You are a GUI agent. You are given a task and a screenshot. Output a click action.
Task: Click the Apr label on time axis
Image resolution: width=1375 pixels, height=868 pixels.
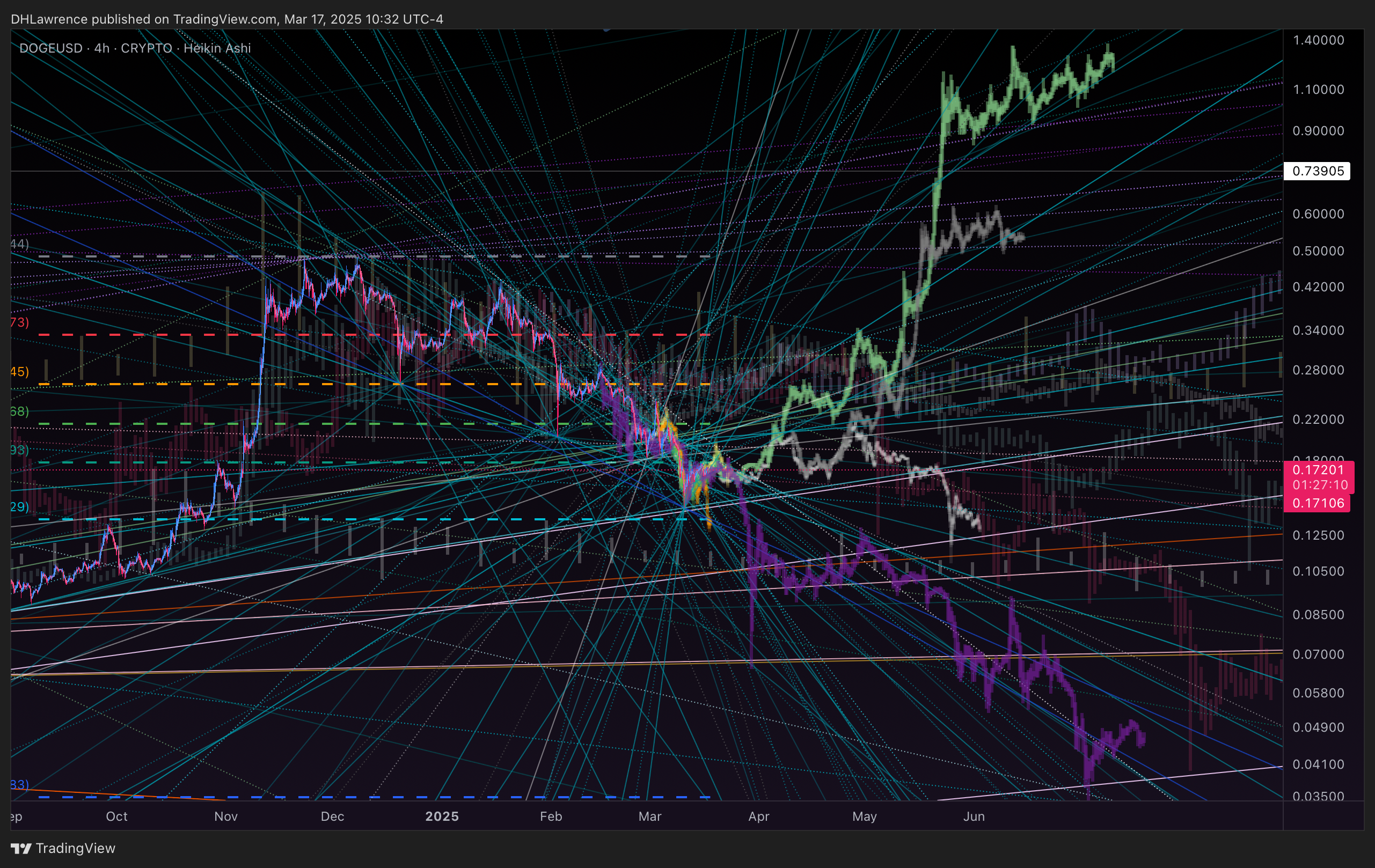[759, 816]
